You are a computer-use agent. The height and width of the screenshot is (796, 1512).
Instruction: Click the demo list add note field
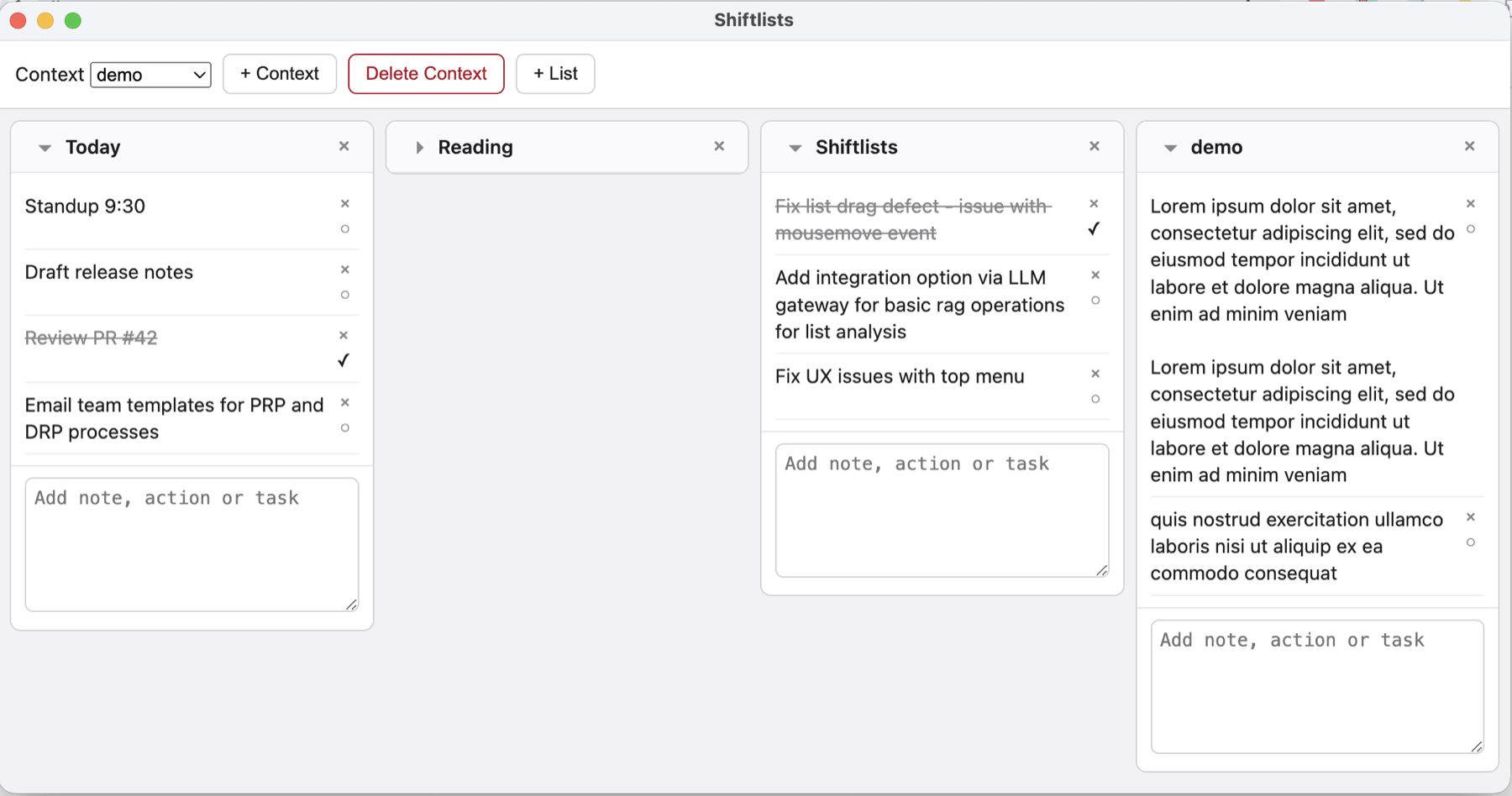click(1317, 687)
